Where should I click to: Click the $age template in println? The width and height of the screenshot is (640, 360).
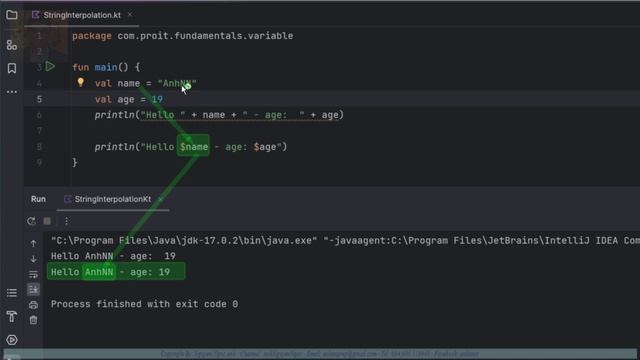pos(265,147)
